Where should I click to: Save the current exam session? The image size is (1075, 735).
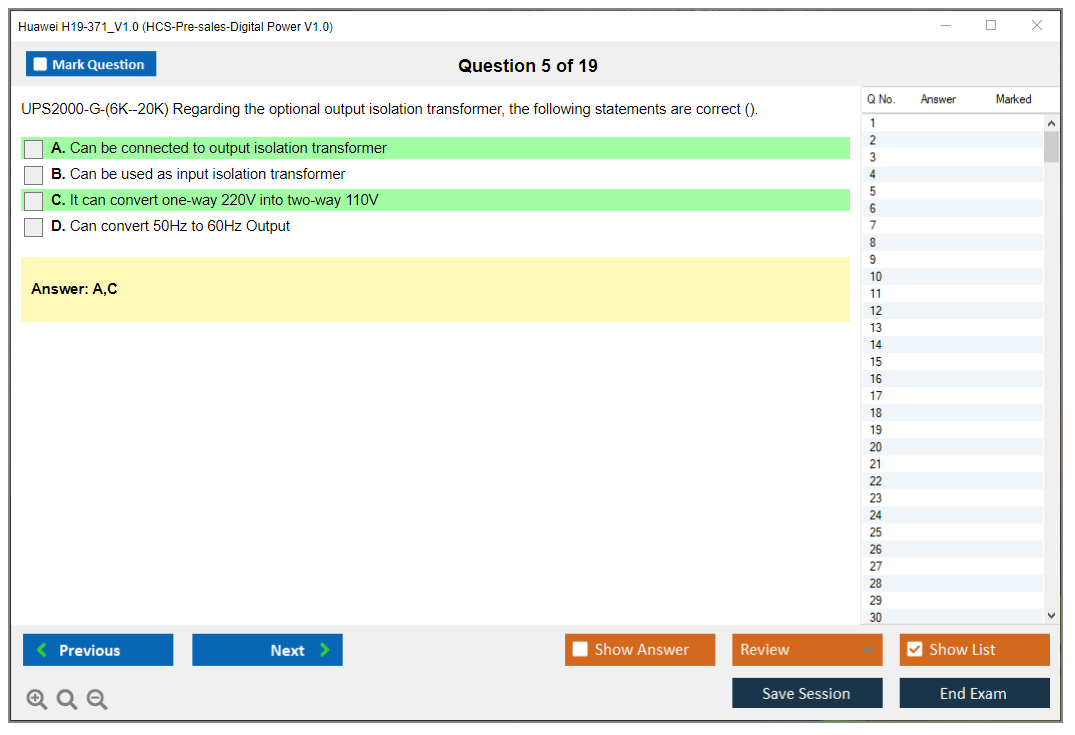coord(807,693)
